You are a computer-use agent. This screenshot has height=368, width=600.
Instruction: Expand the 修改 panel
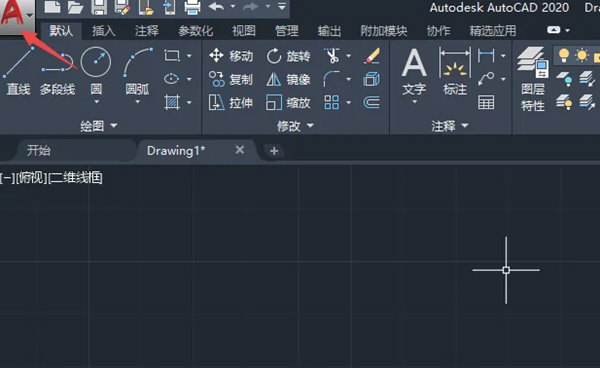coord(295,125)
